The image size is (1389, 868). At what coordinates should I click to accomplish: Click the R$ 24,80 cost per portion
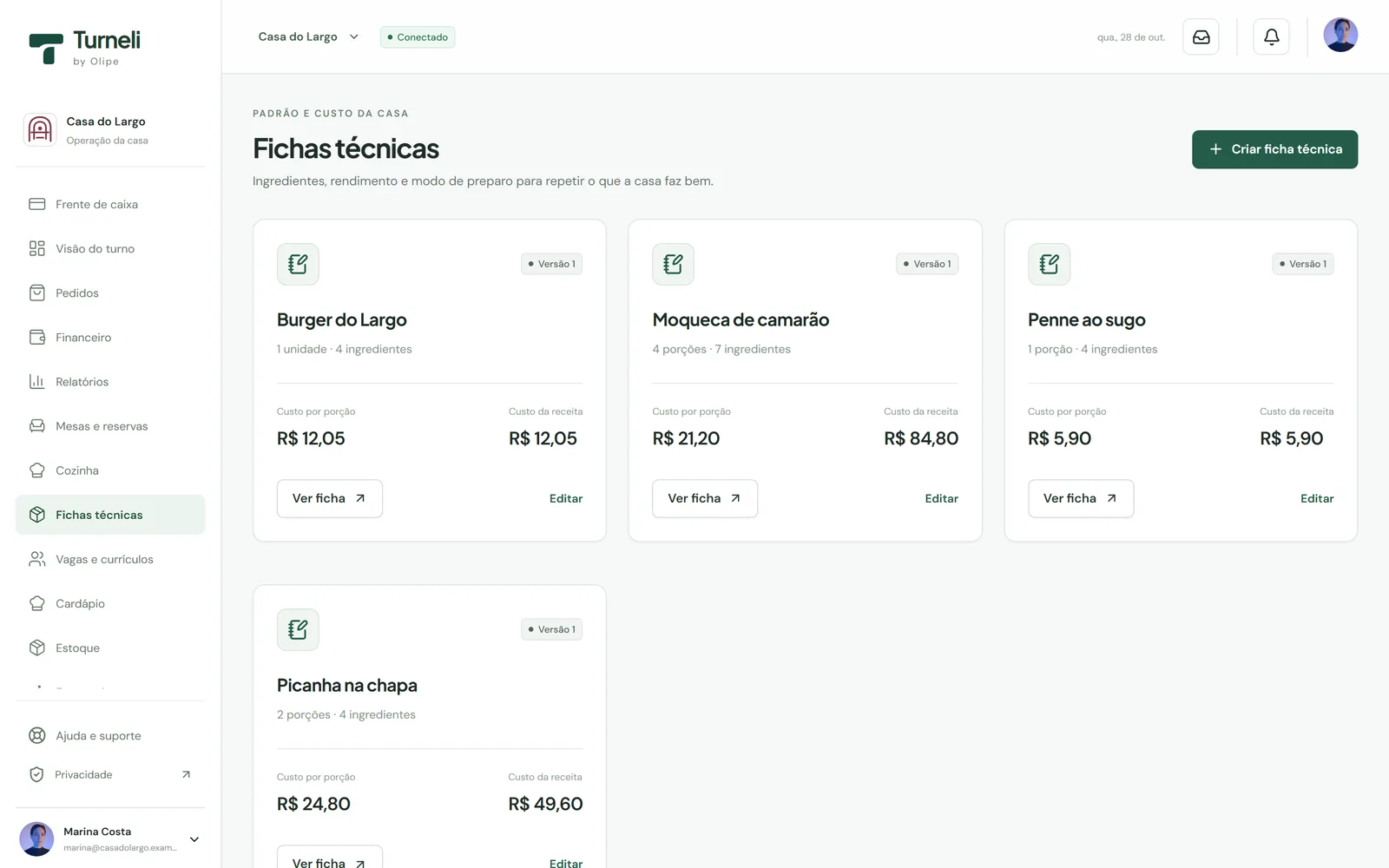pyautogui.click(x=313, y=804)
